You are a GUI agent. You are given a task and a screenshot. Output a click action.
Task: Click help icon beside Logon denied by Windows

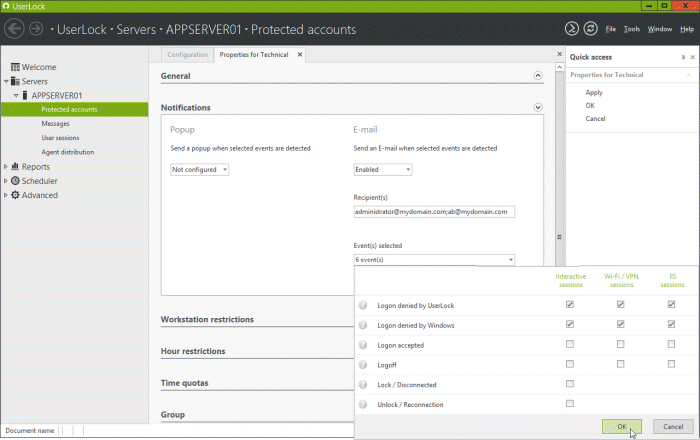363,325
